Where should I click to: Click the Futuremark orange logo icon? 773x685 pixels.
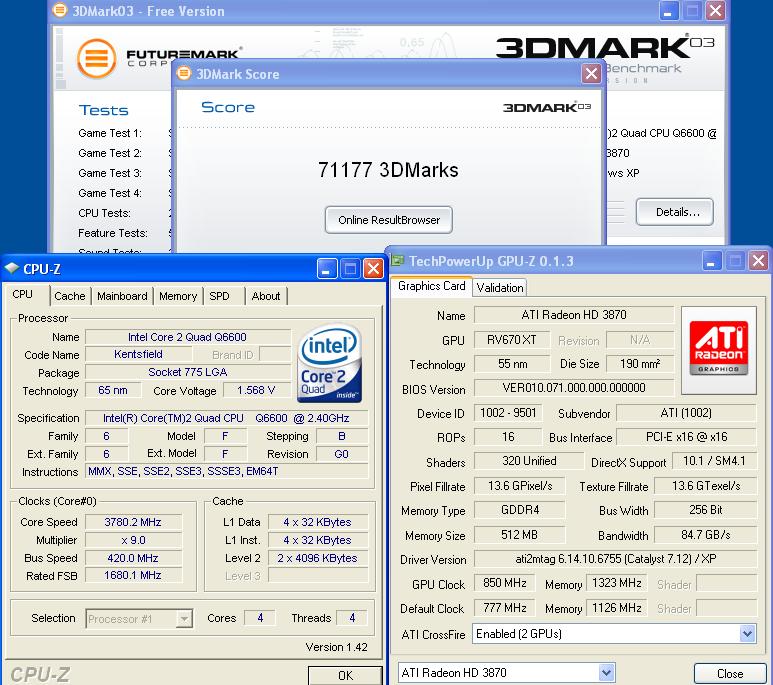click(97, 59)
